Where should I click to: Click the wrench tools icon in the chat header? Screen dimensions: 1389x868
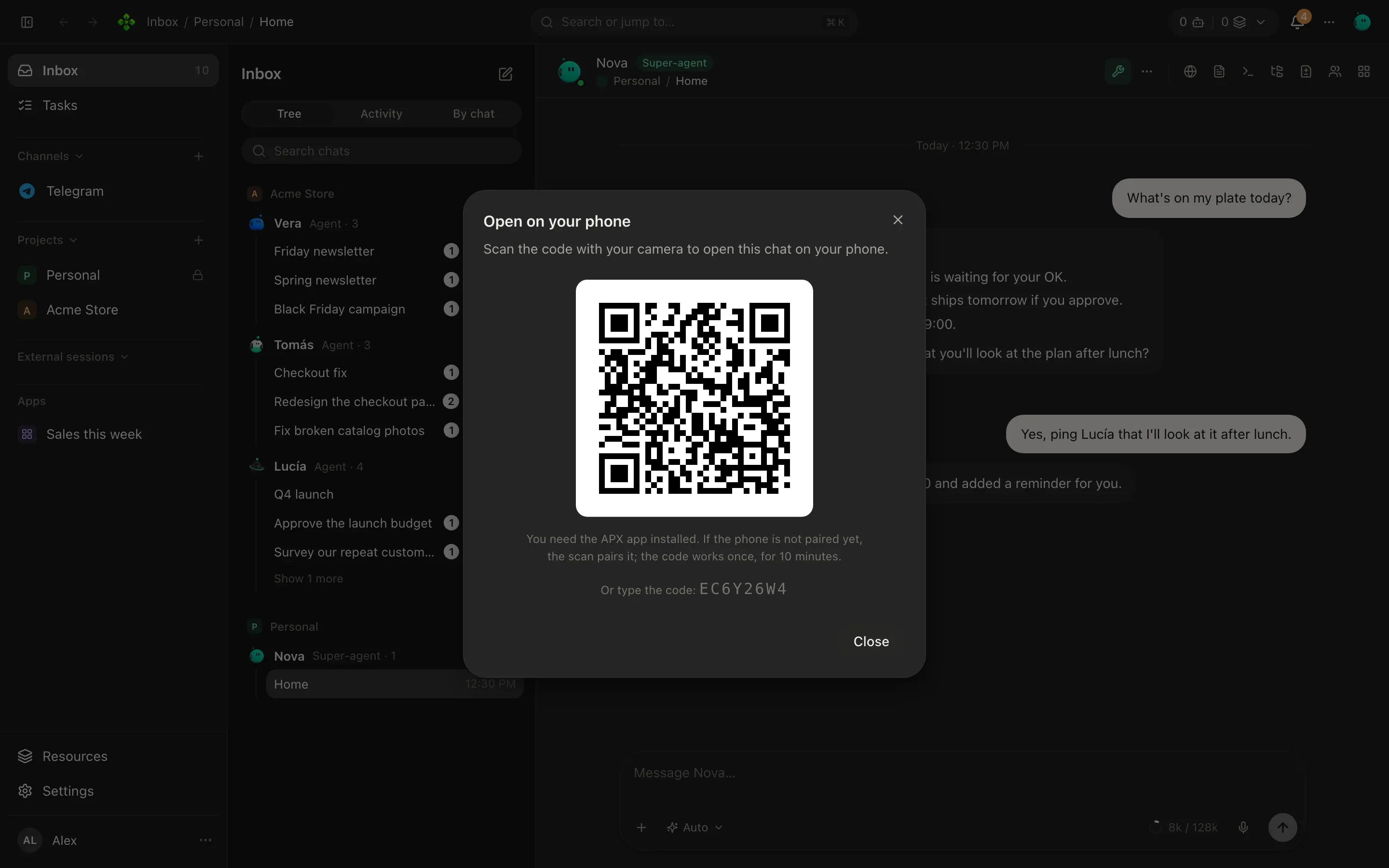coord(1117,71)
